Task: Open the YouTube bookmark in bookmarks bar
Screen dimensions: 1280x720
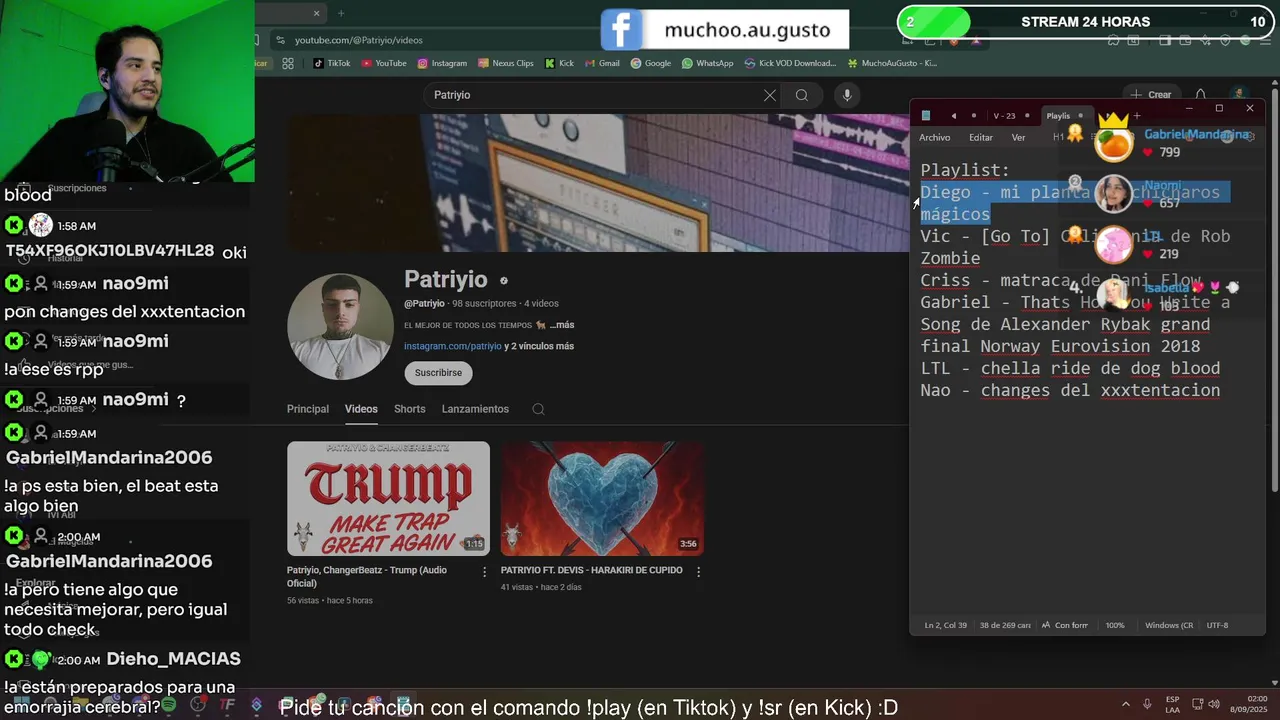Action: (x=384, y=63)
